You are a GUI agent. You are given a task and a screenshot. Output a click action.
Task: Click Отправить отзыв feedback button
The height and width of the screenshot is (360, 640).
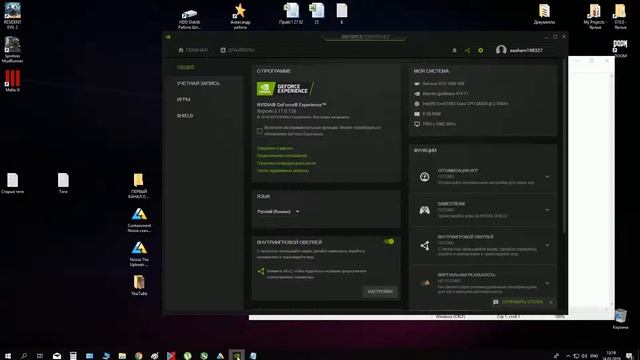518,302
